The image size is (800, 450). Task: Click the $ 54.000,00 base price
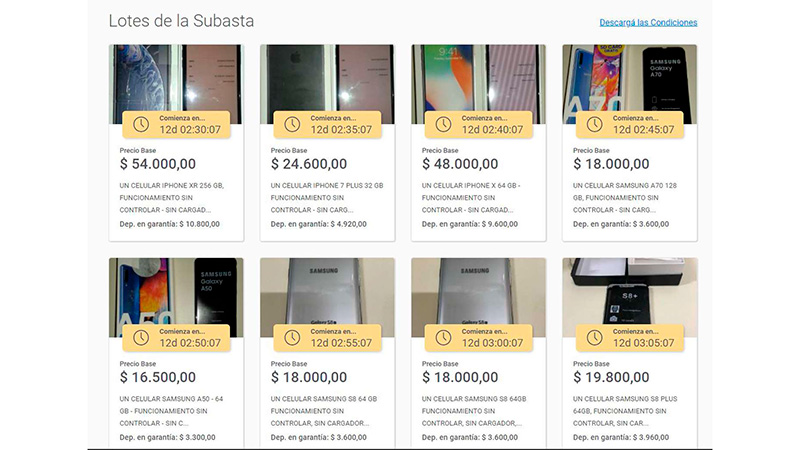158,164
